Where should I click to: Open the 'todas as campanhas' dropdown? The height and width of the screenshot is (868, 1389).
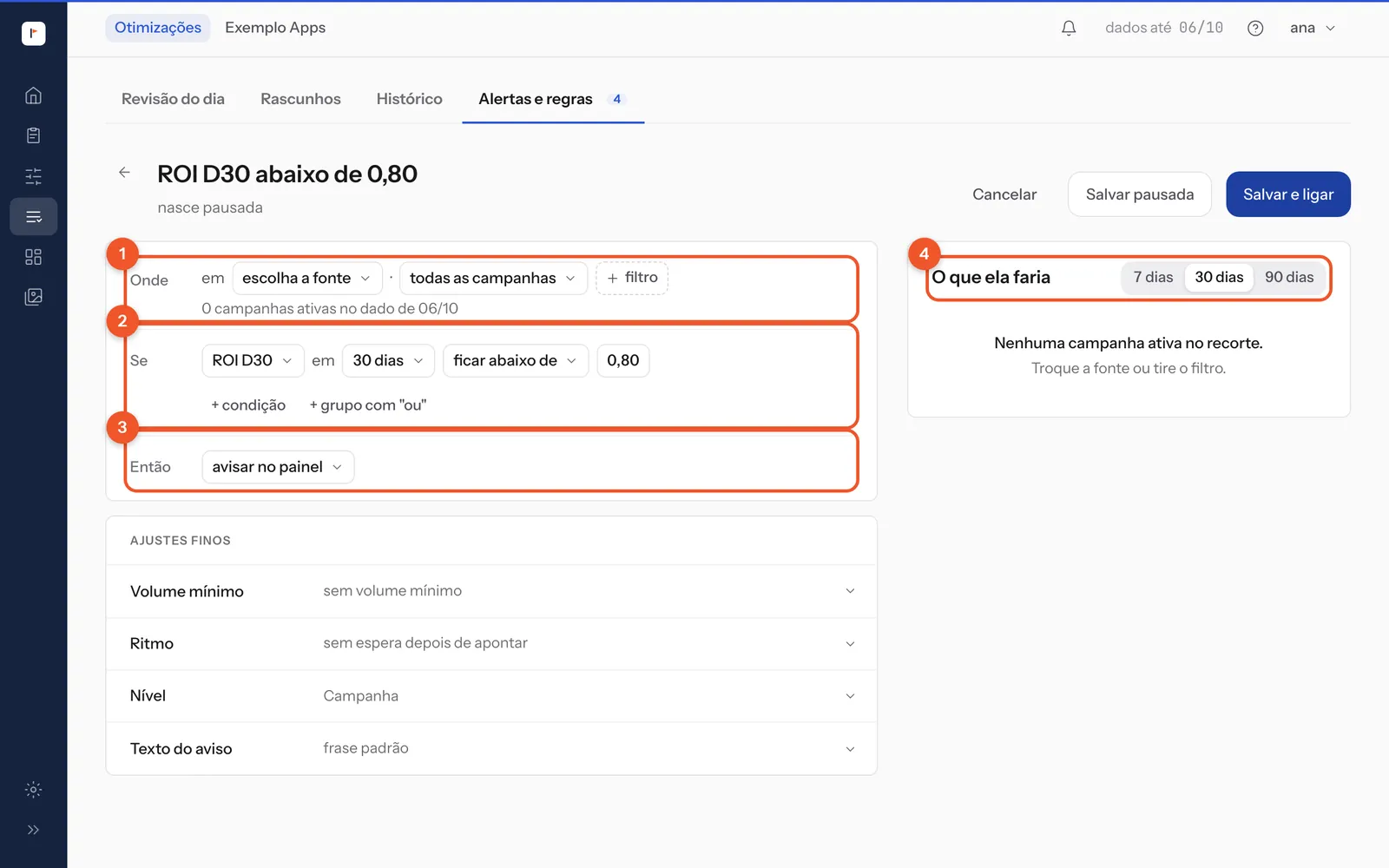[493, 278]
